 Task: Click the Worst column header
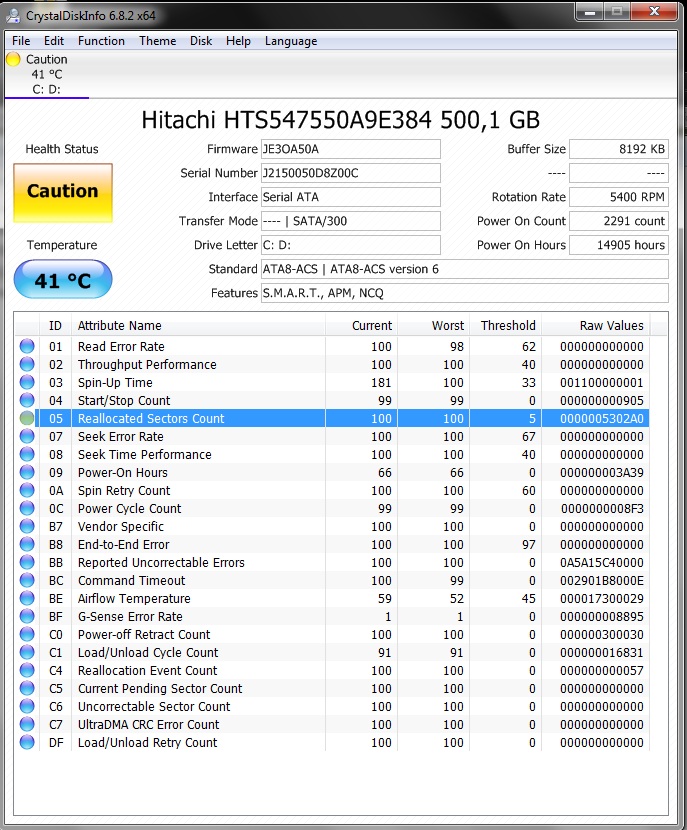pyautogui.click(x=433, y=326)
